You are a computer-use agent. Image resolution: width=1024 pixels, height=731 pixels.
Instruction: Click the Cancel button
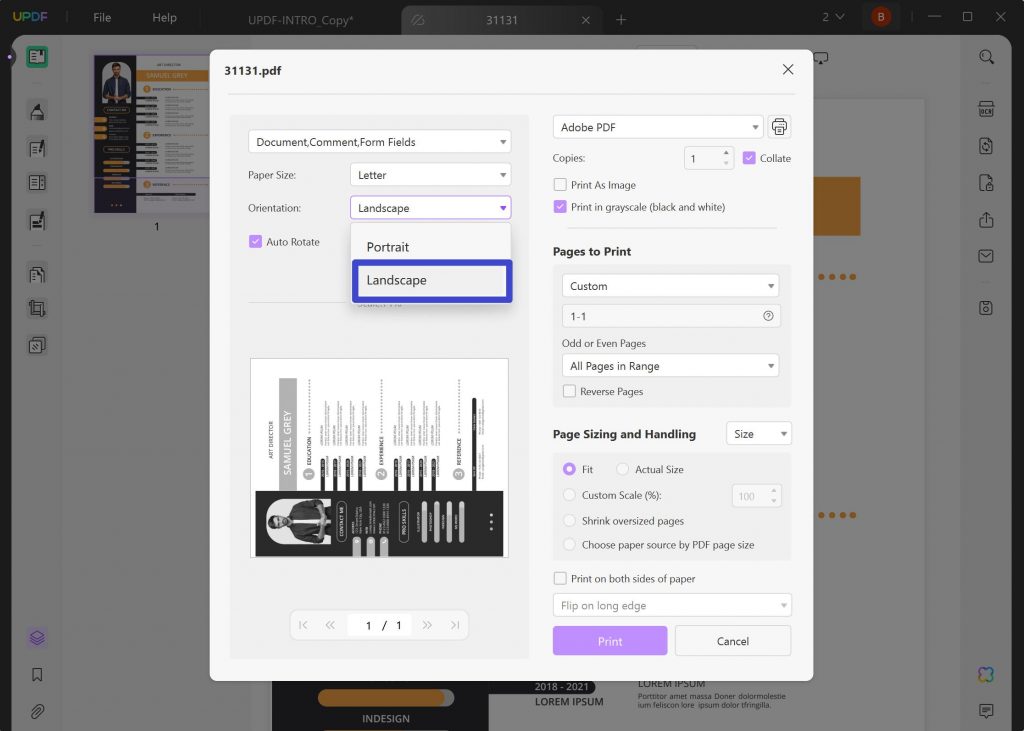coord(733,641)
